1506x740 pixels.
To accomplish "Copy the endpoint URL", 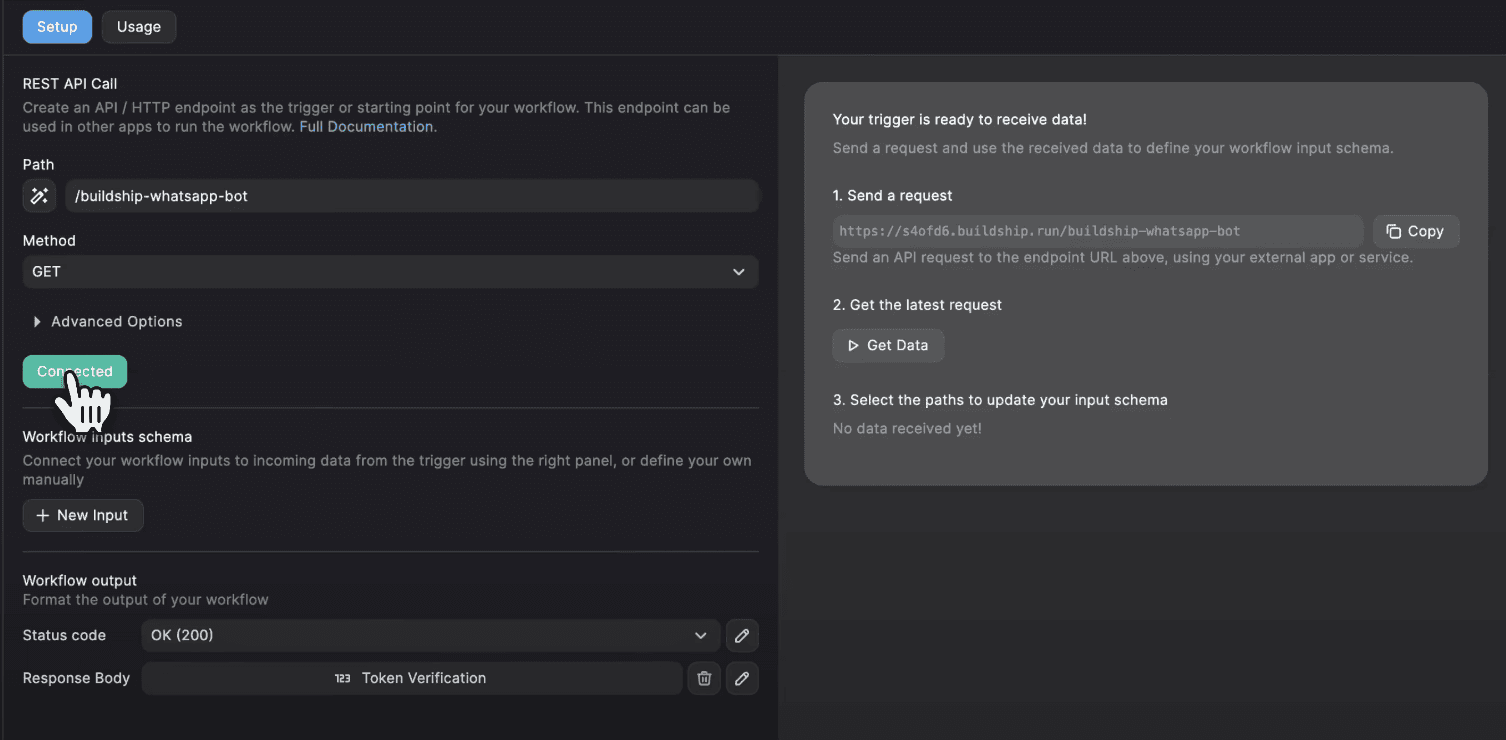I will click(1416, 231).
